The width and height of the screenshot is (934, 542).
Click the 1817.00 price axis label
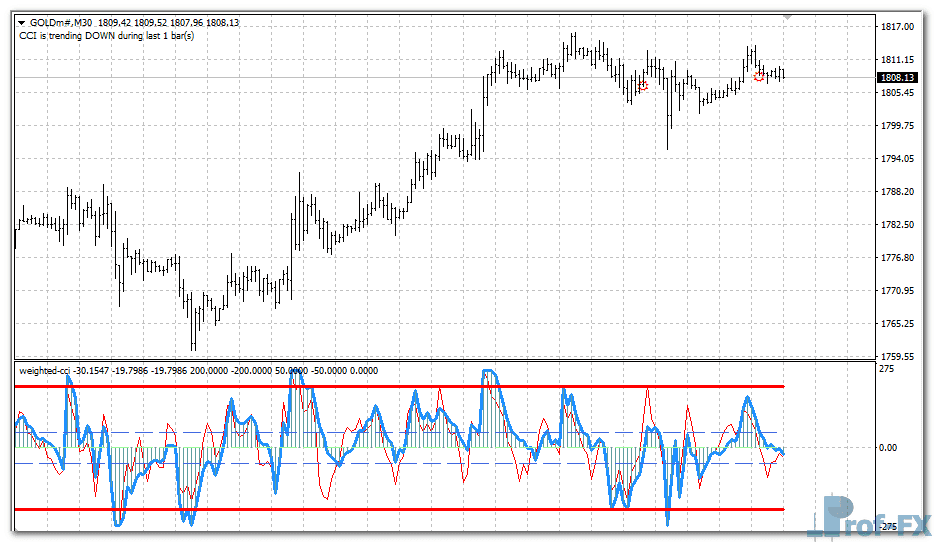pyautogui.click(x=895, y=27)
